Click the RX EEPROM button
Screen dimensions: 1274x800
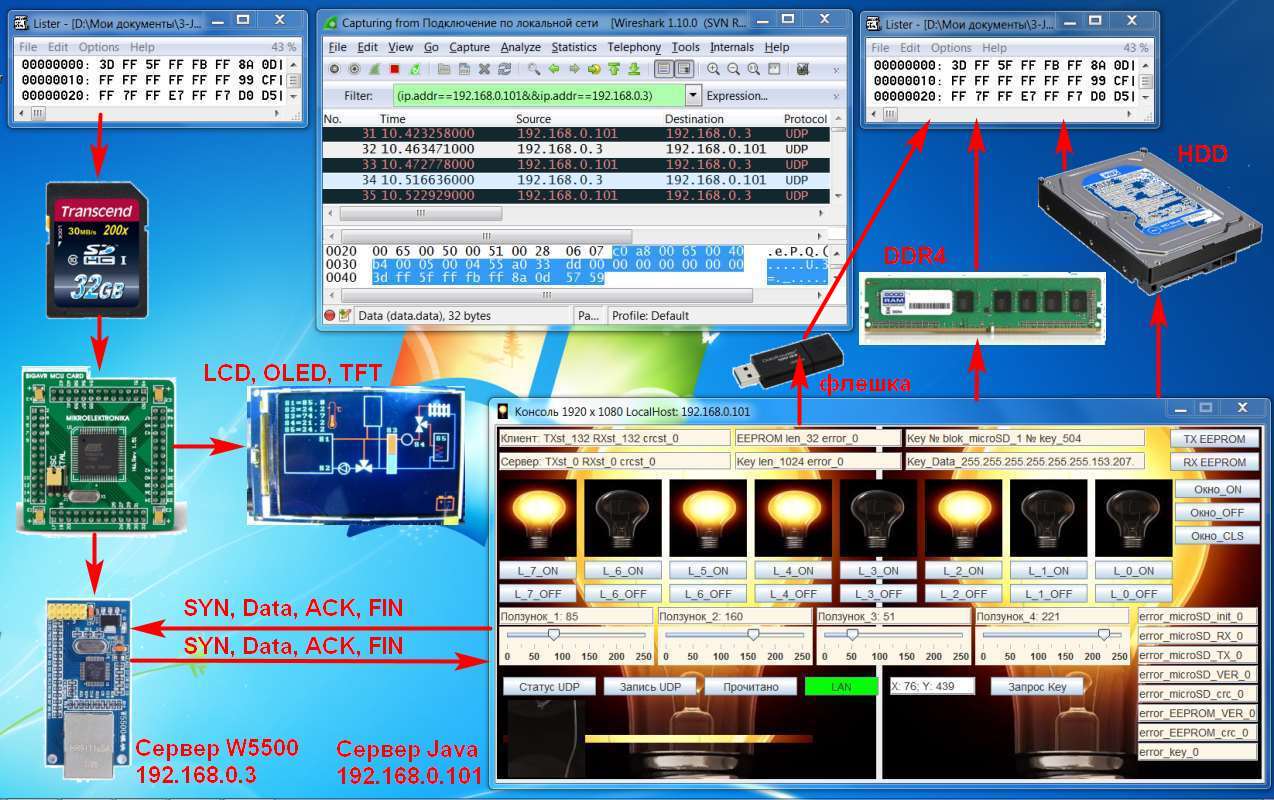[x=1214, y=462]
